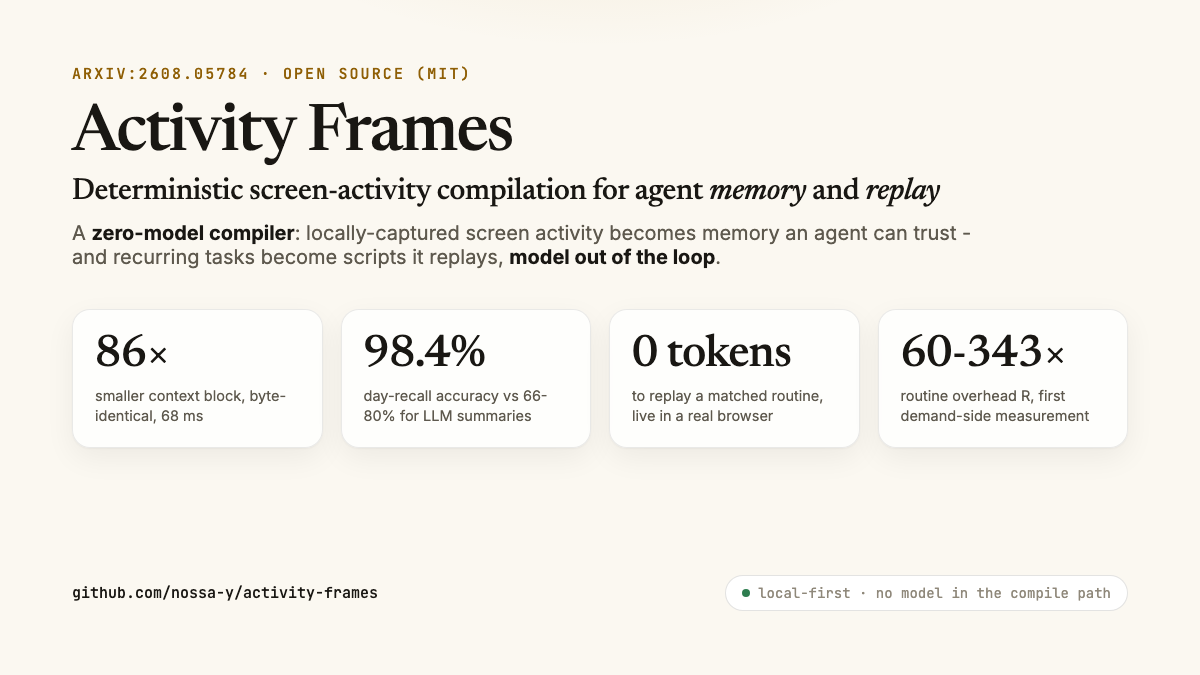Click the italic word replay in subtitle
The width and height of the screenshot is (1200, 675).
(x=902, y=191)
